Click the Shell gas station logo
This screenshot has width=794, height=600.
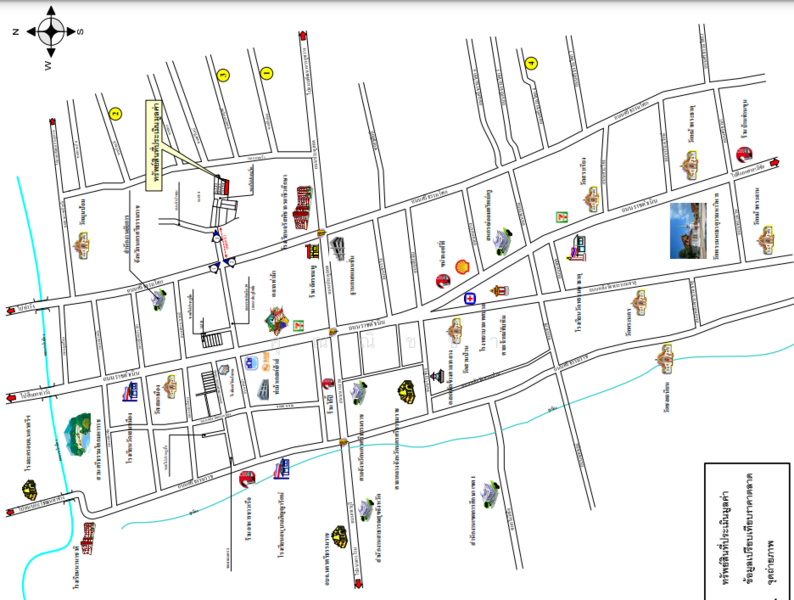pos(461,266)
